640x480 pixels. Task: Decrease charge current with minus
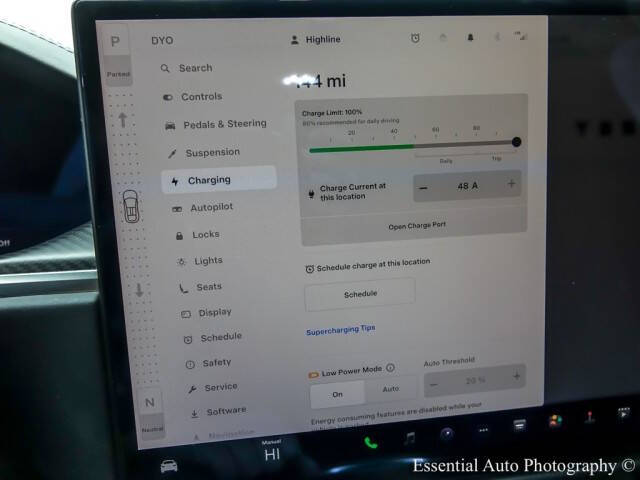pyautogui.click(x=423, y=188)
